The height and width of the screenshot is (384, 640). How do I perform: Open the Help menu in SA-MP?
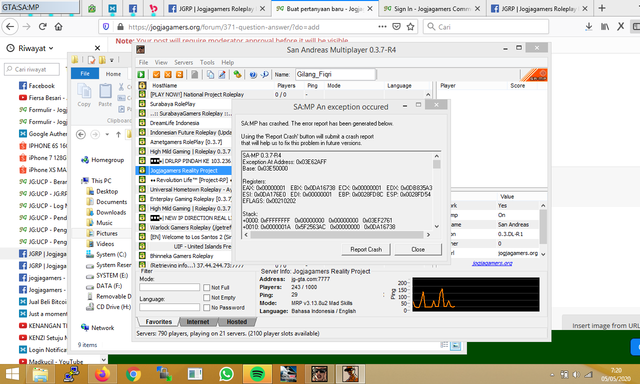click(227, 62)
